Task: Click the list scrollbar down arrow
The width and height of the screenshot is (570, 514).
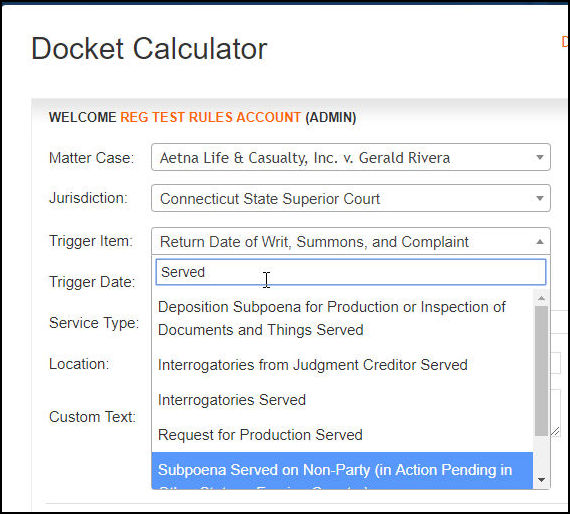Action: pyautogui.click(x=541, y=480)
